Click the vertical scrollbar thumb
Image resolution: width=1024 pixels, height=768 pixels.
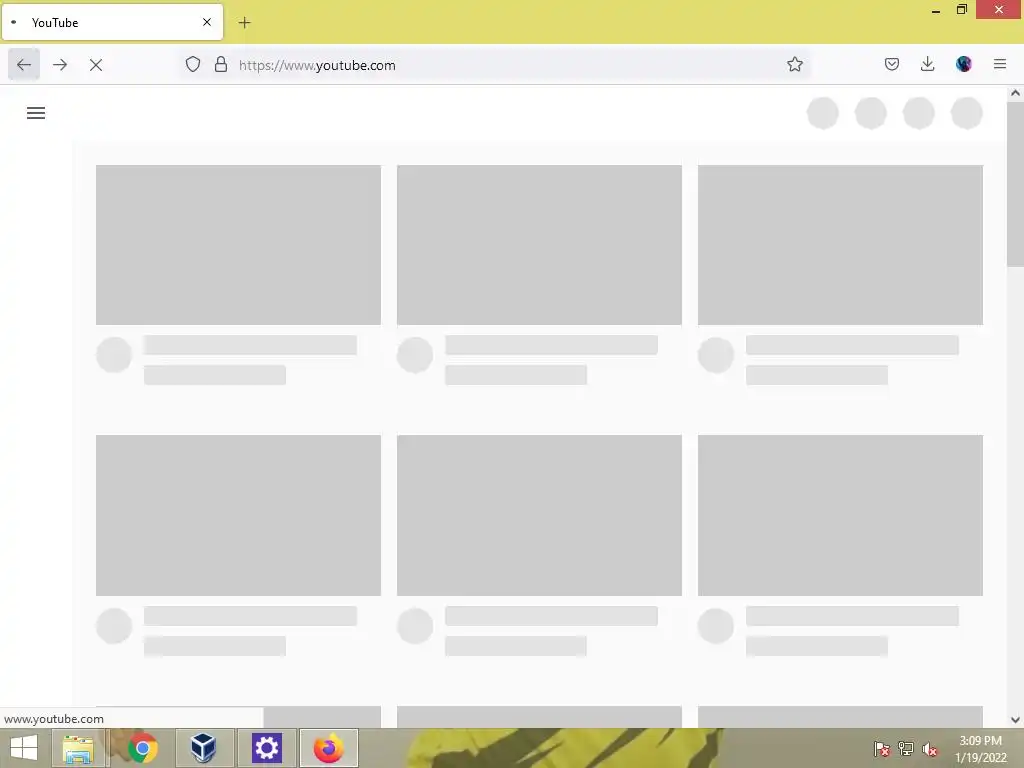pos(1015,184)
